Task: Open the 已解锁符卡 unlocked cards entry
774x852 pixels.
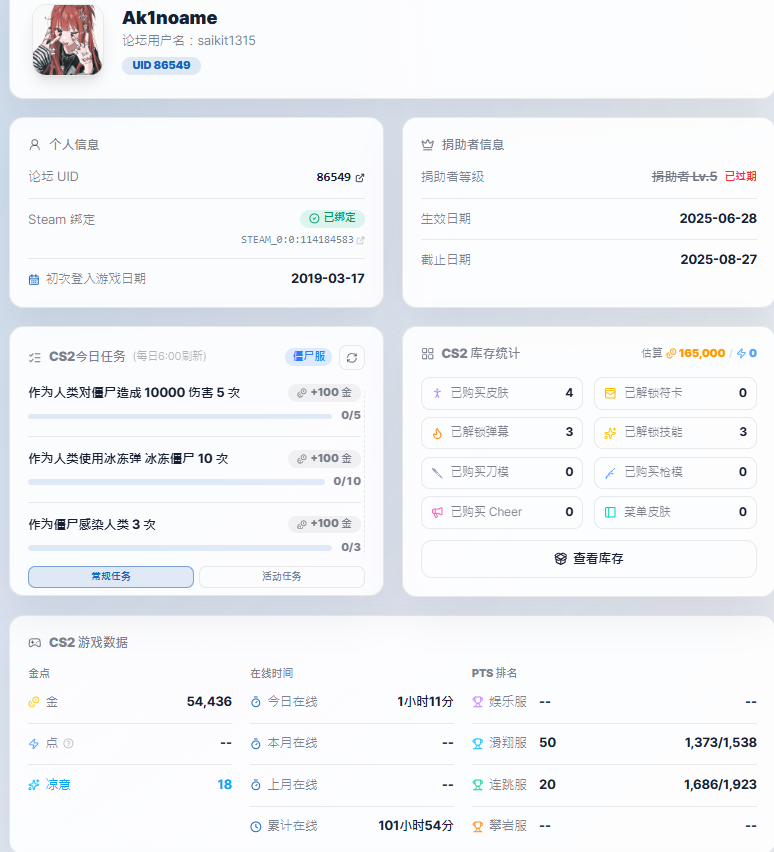Action: [675, 393]
